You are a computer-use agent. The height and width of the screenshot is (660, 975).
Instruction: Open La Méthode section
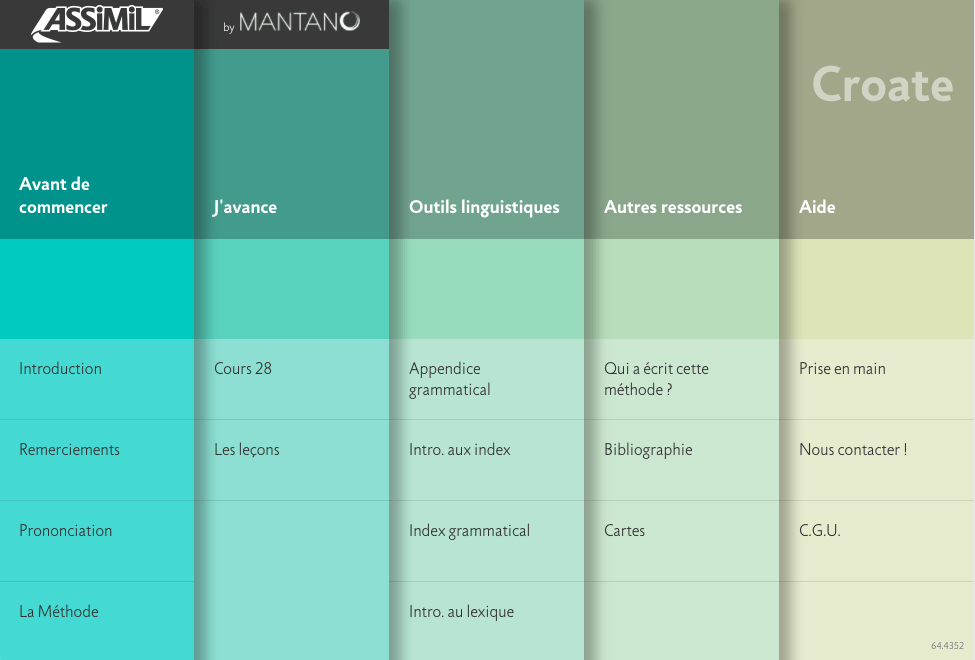point(59,612)
